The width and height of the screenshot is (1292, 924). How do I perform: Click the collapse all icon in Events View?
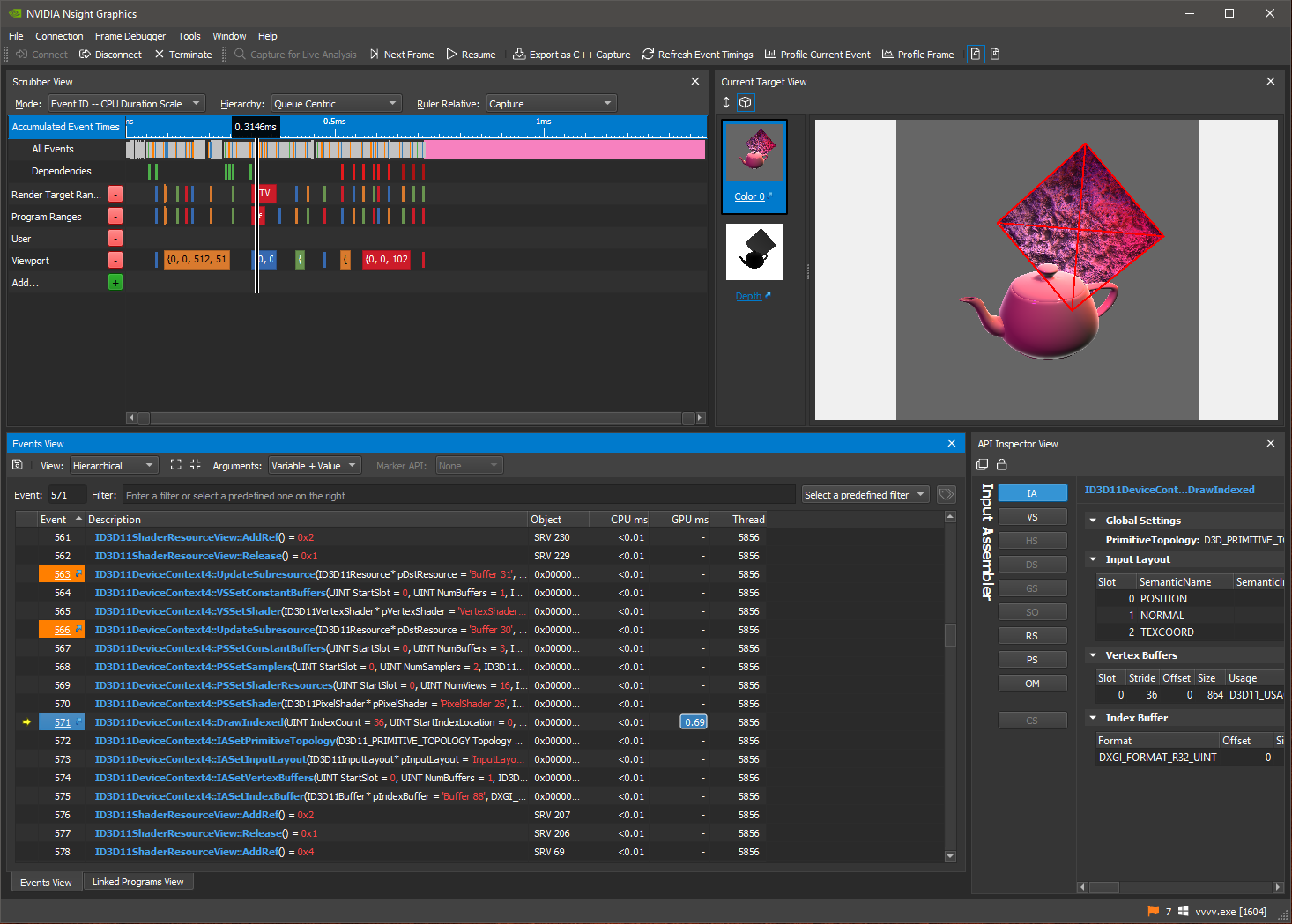[x=196, y=465]
